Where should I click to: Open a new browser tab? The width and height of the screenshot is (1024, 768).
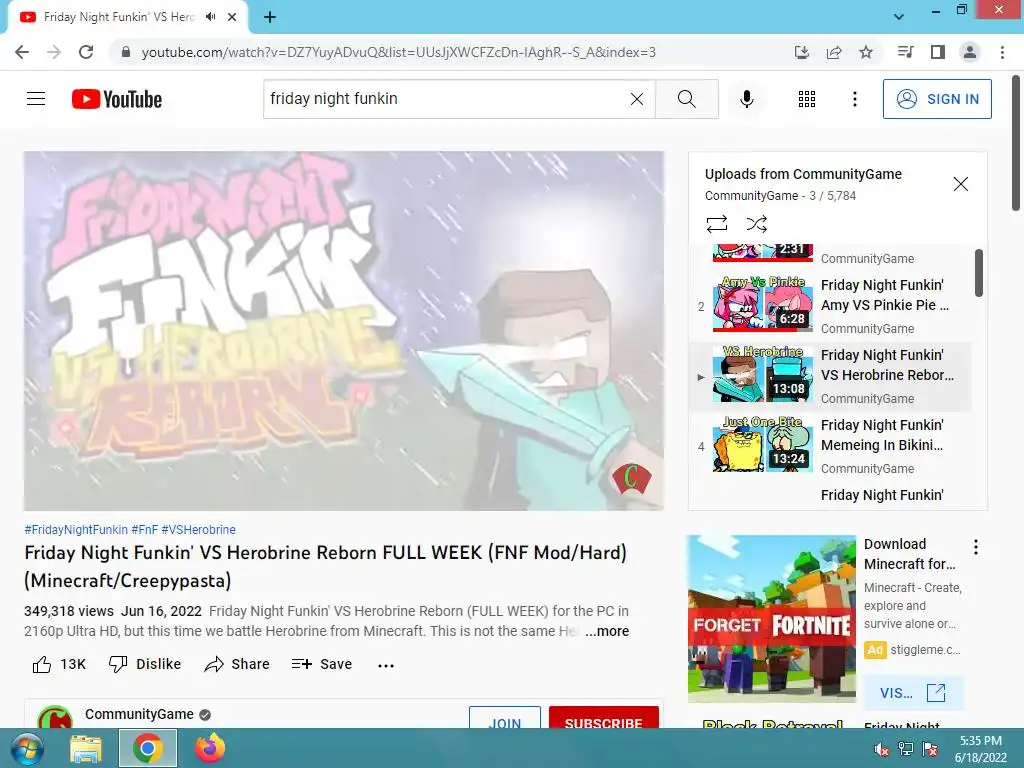pos(270,17)
